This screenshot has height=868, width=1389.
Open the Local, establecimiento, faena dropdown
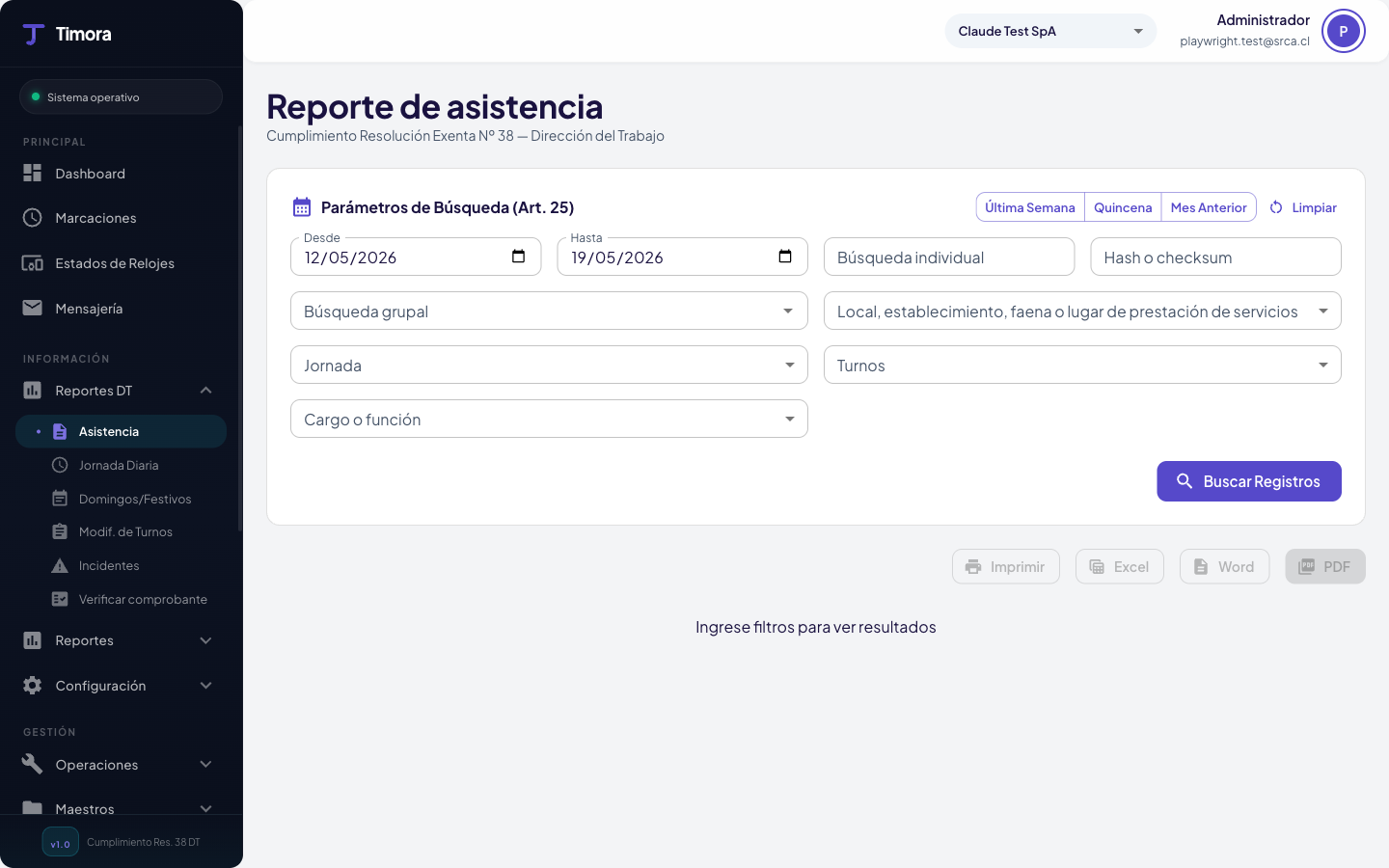coord(1082,311)
